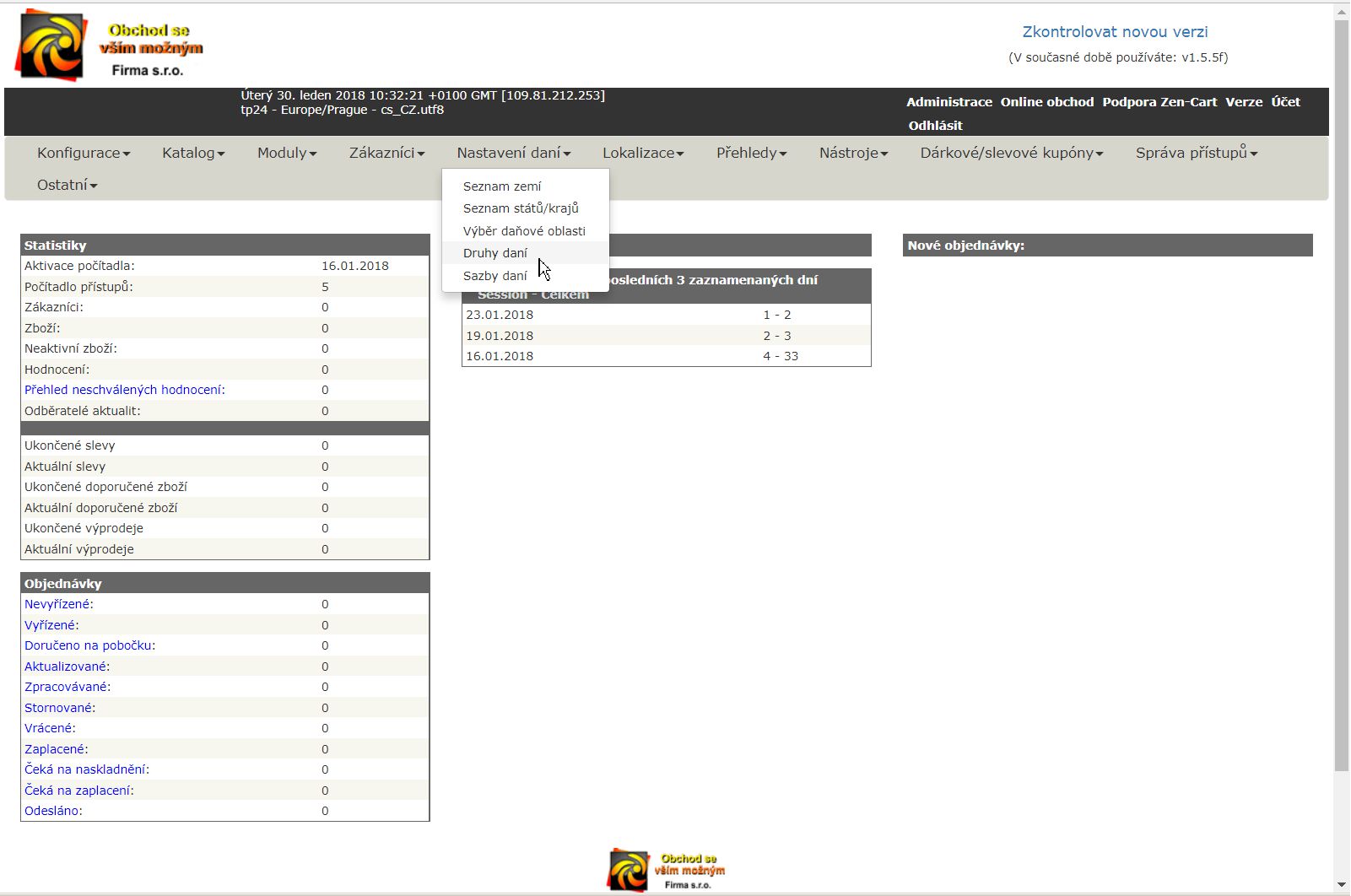Click the footer shop logo

(666, 870)
